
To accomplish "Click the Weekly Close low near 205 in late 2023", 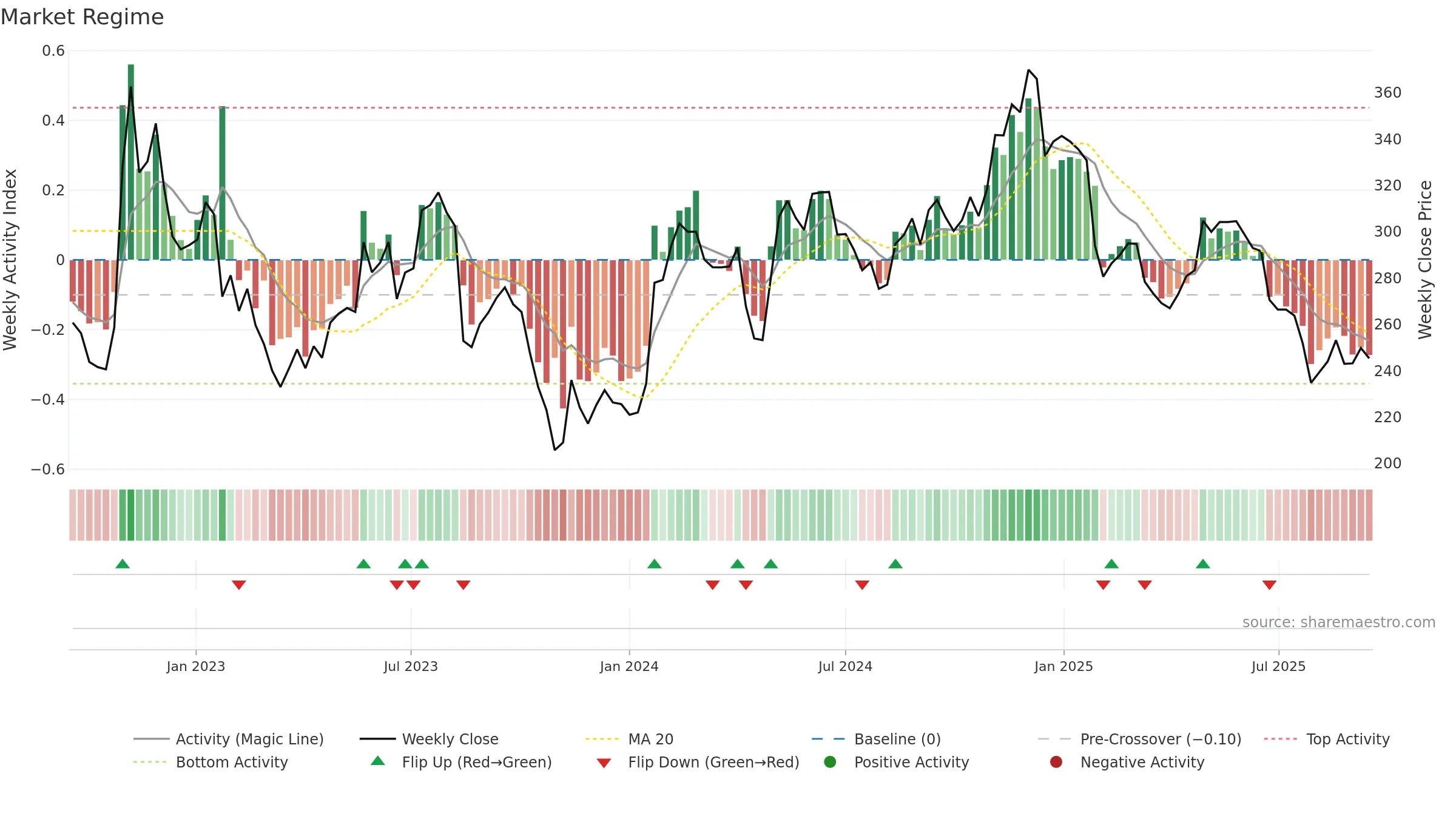I will coord(555,450).
